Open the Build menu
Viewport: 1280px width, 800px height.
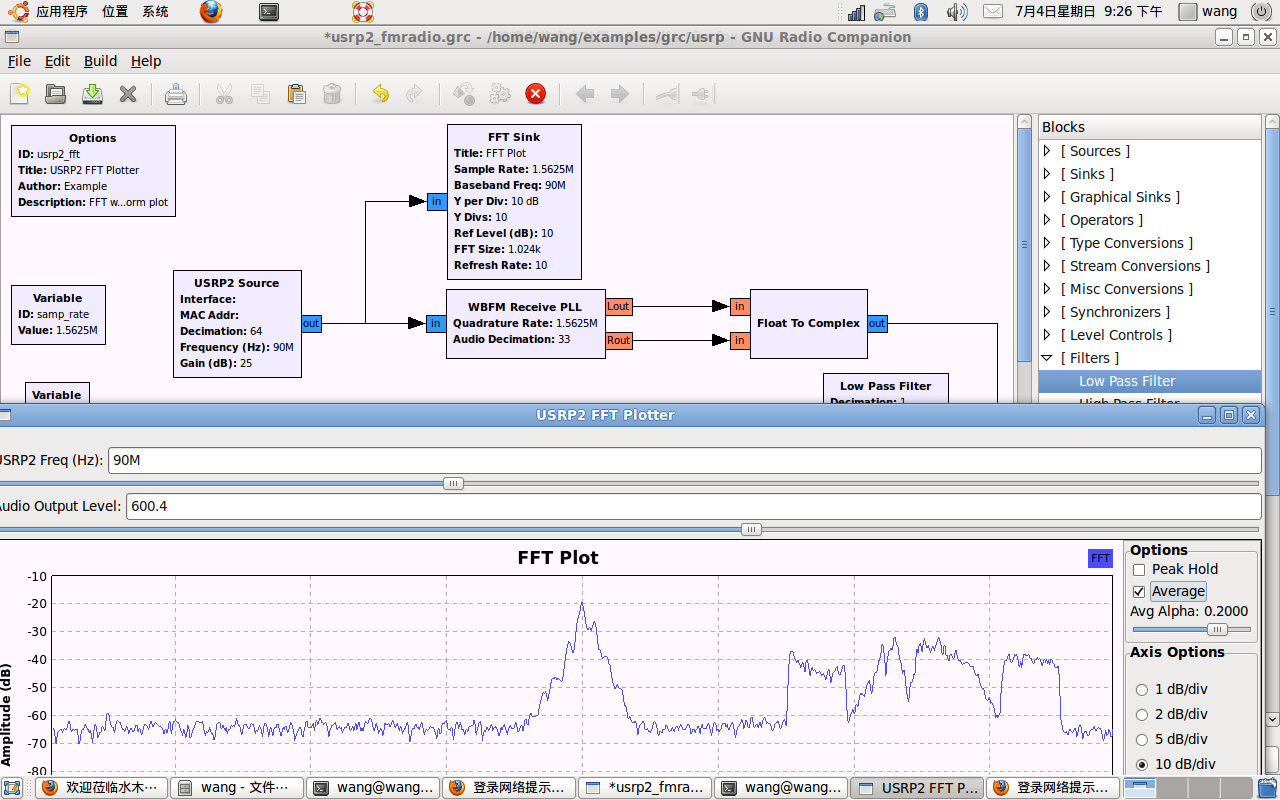click(x=100, y=61)
